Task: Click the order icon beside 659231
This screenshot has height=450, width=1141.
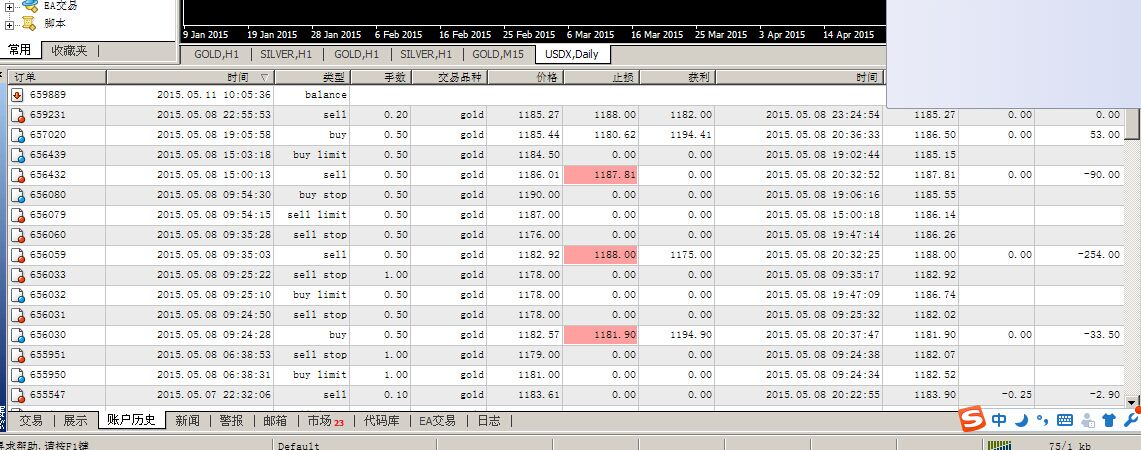Action: coord(17,115)
